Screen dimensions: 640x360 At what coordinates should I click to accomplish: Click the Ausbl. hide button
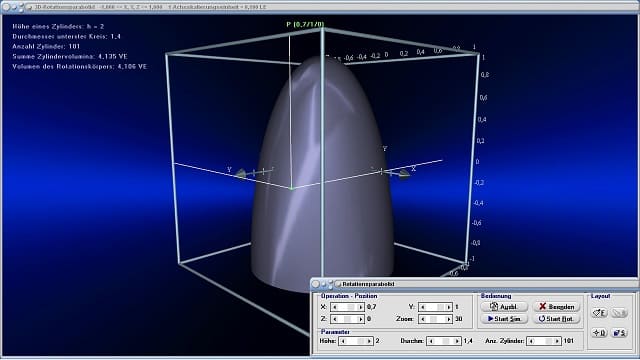point(504,307)
